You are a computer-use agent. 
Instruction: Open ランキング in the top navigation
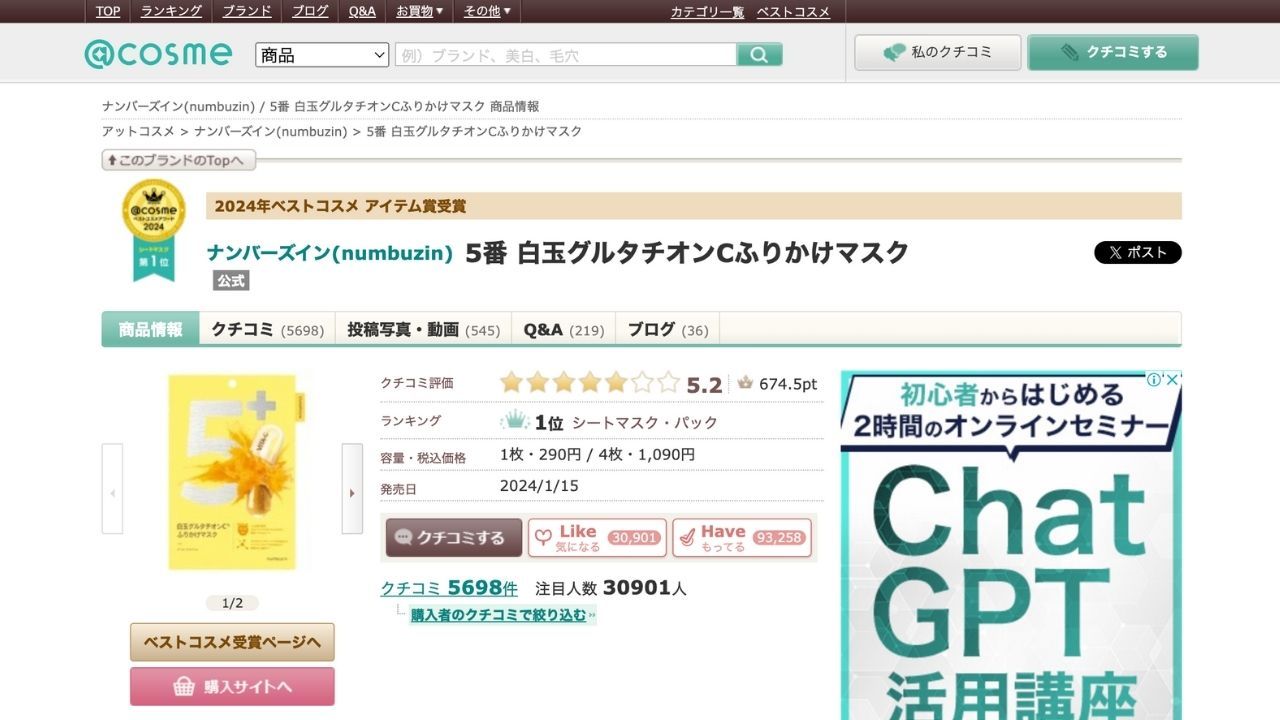click(171, 11)
